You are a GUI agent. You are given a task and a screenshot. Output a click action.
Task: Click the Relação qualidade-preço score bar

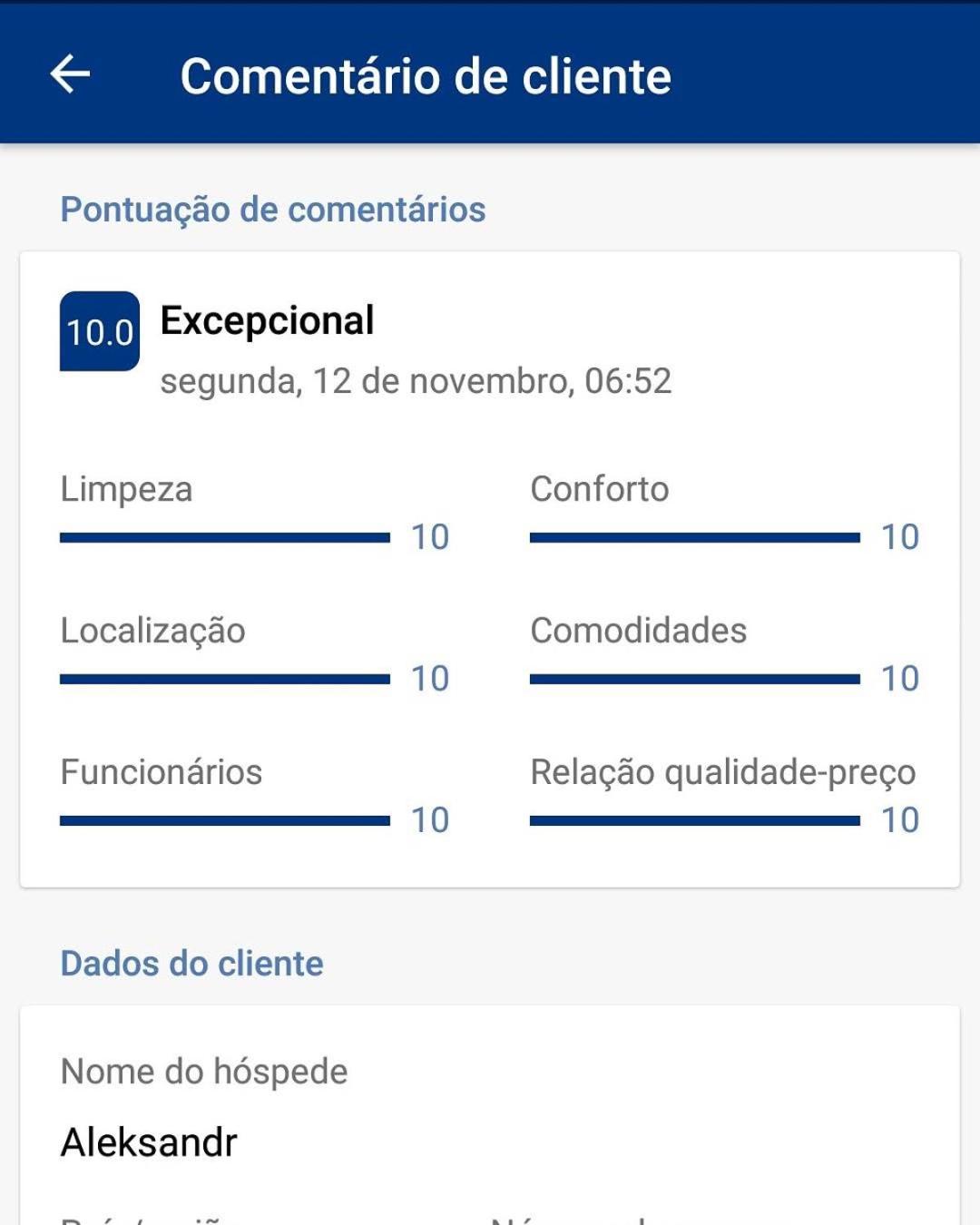695,821
